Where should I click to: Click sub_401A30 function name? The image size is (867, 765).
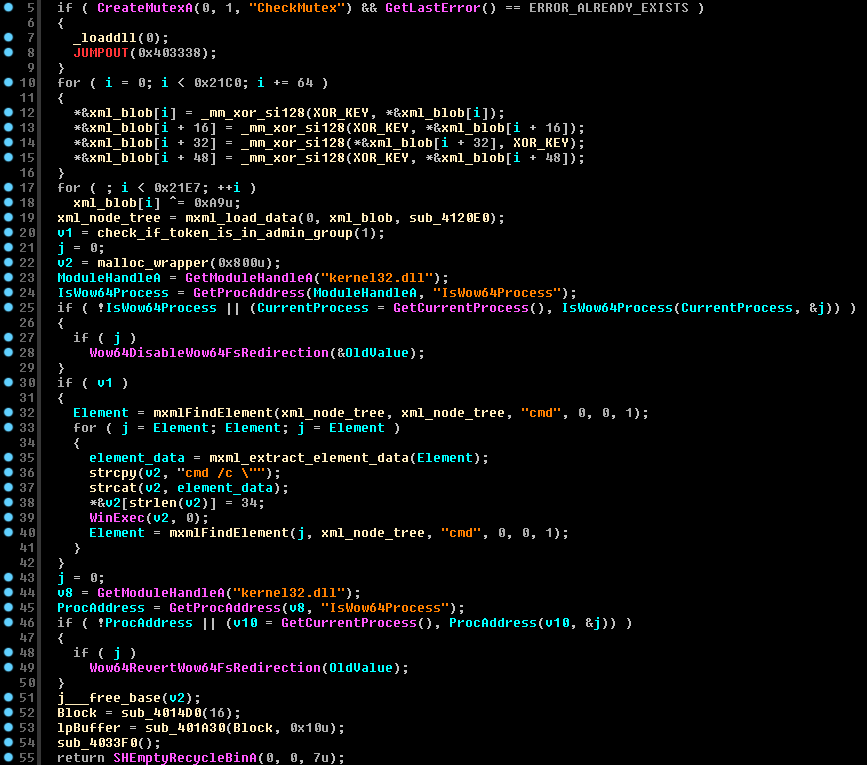pos(185,727)
